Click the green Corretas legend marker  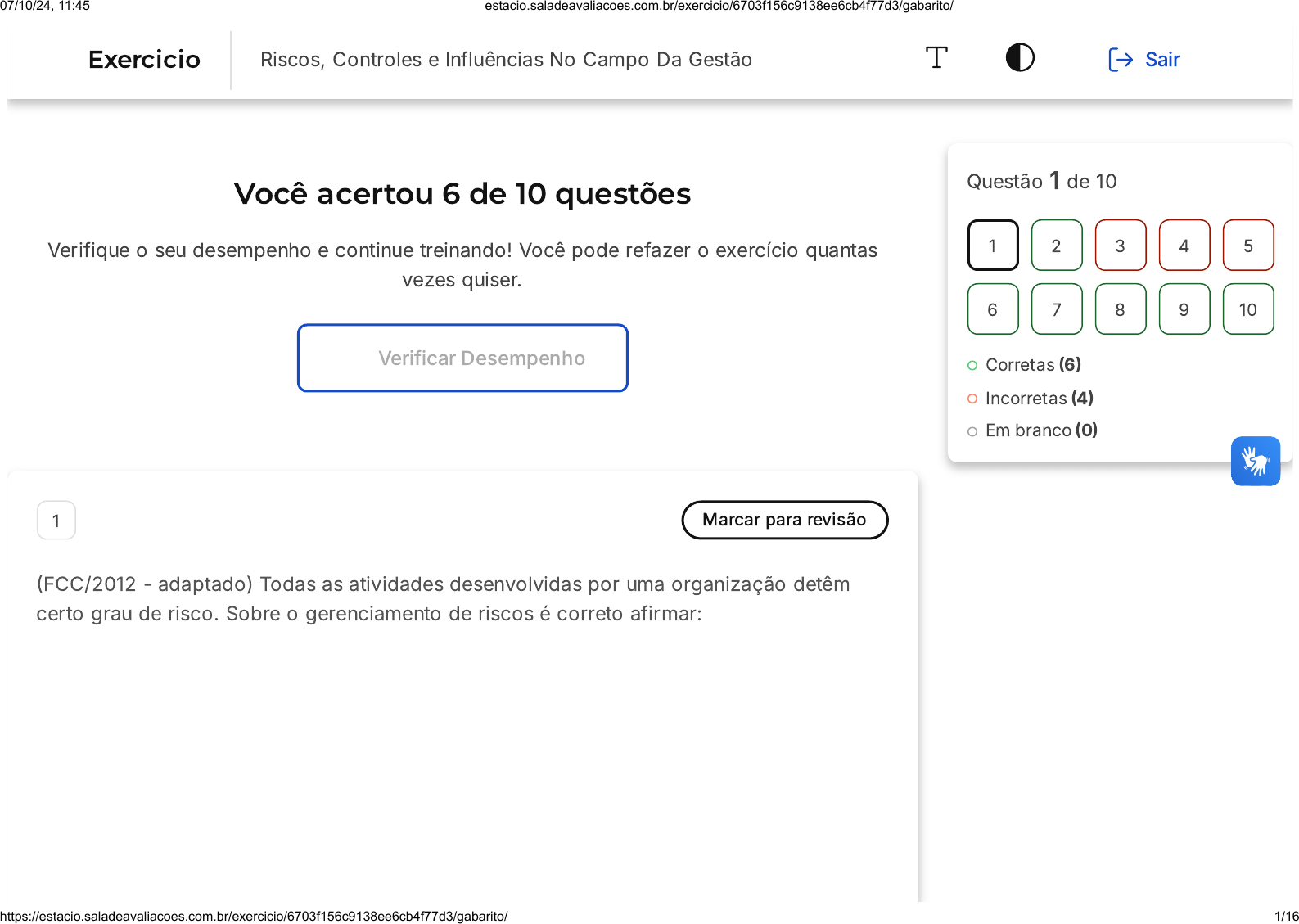[972, 366]
